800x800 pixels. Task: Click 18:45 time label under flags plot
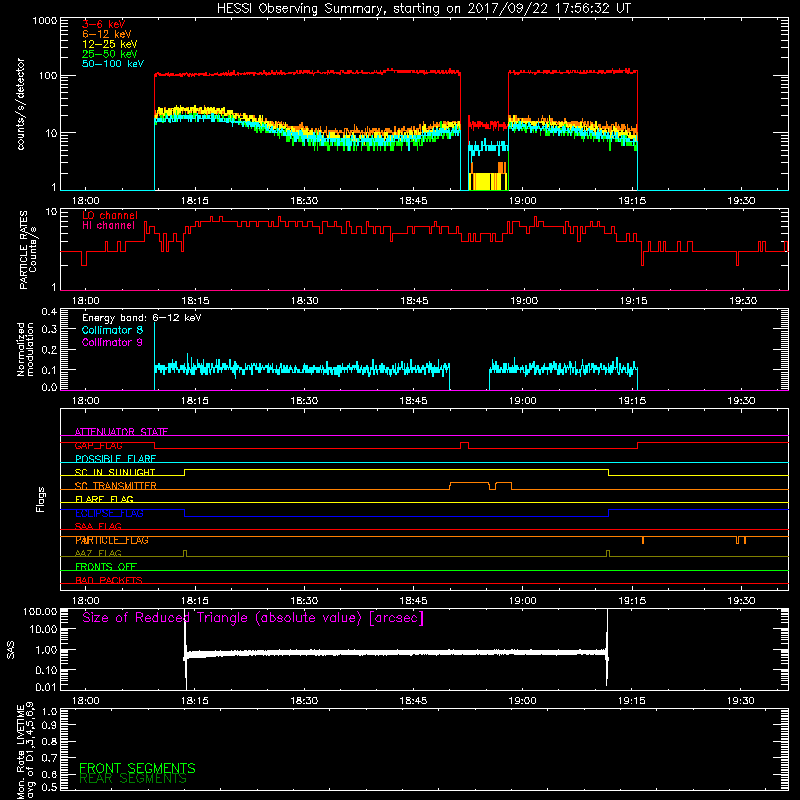413,601
